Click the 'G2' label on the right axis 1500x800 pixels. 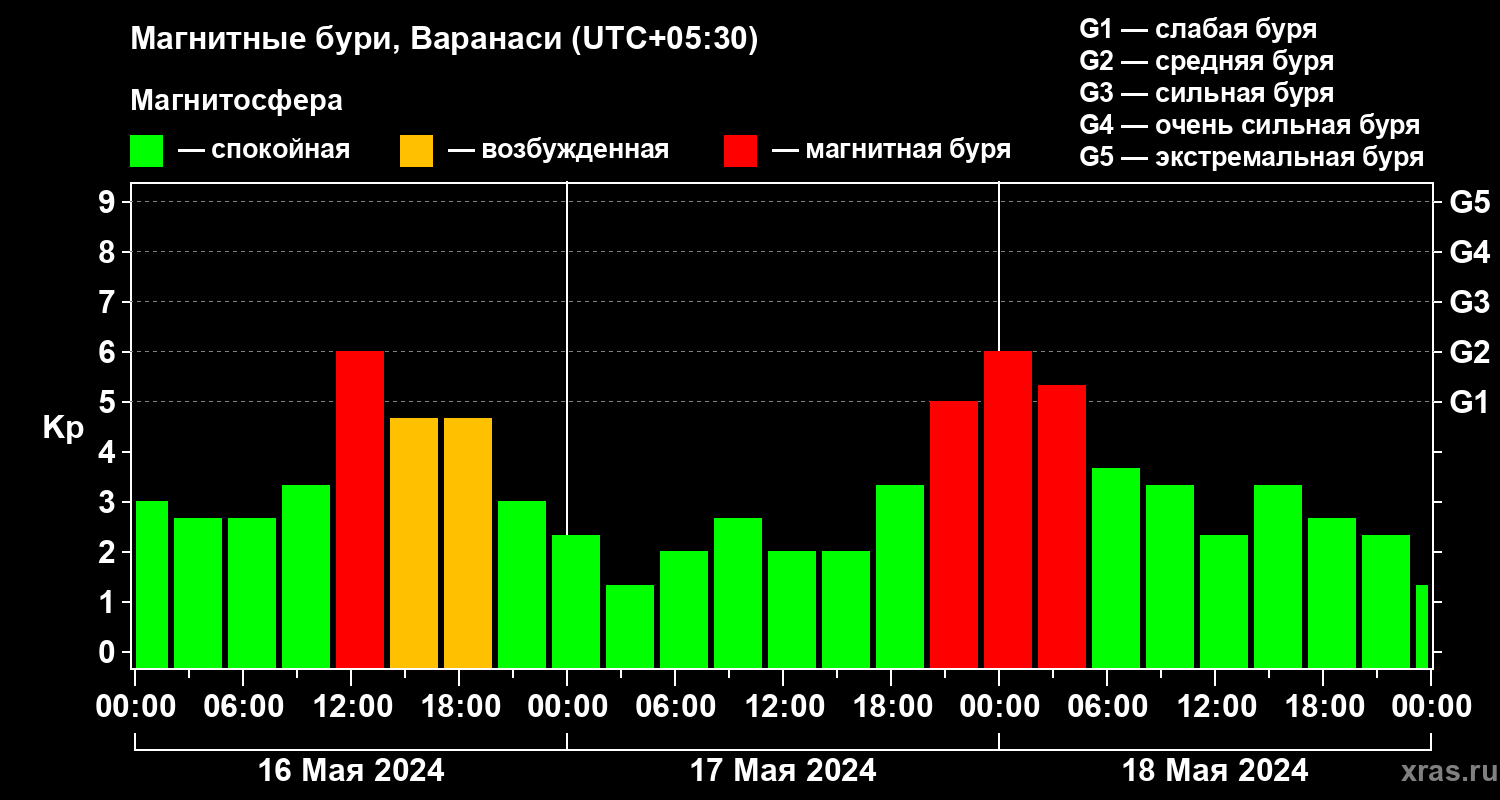[1469, 352]
